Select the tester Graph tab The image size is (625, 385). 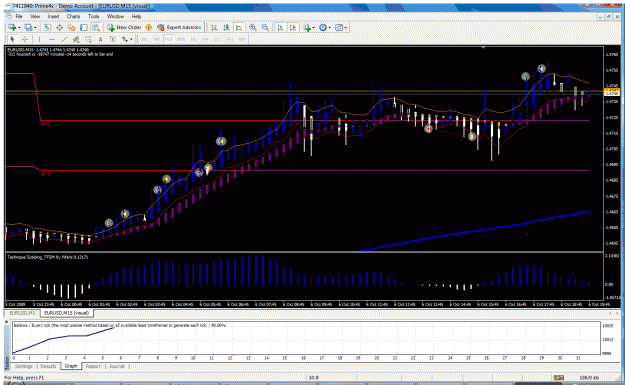click(x=71, y=366)
